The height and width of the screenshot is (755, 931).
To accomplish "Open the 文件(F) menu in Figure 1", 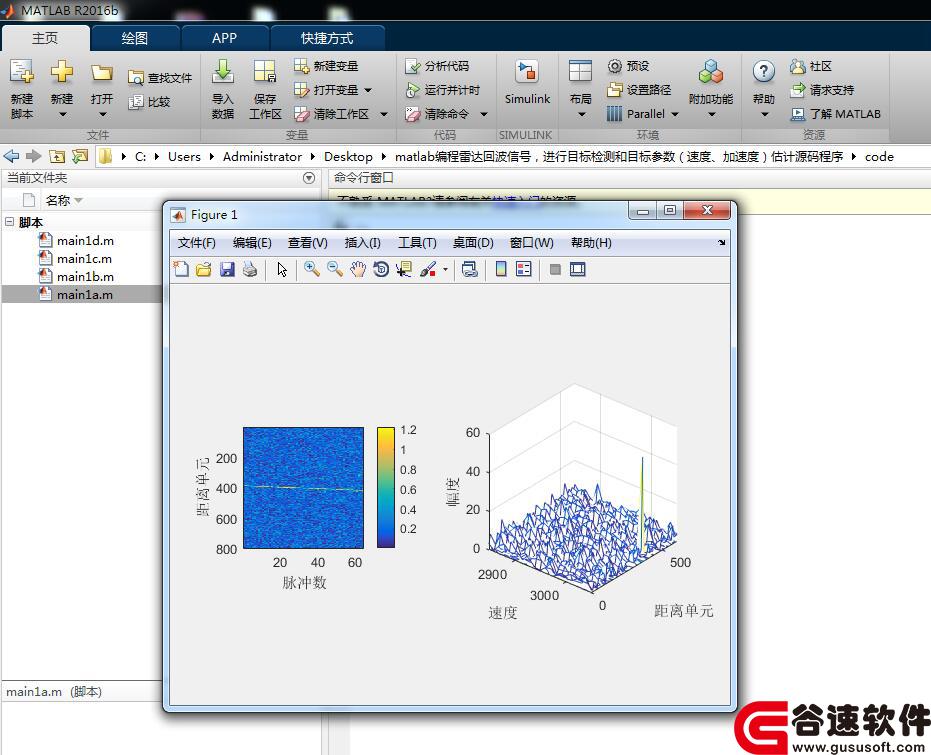I will [x=197, y=243].
